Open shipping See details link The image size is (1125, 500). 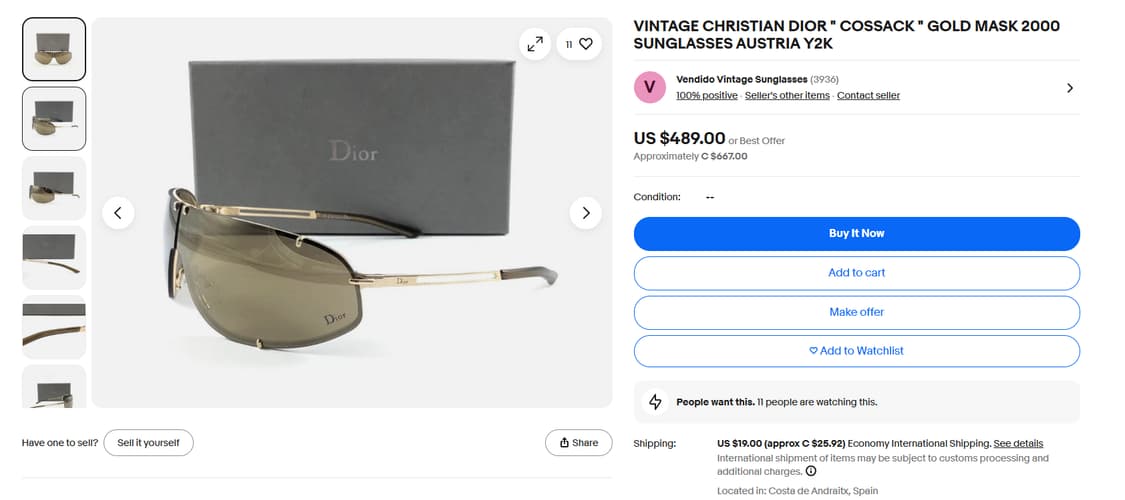(x=1018, y=443)
